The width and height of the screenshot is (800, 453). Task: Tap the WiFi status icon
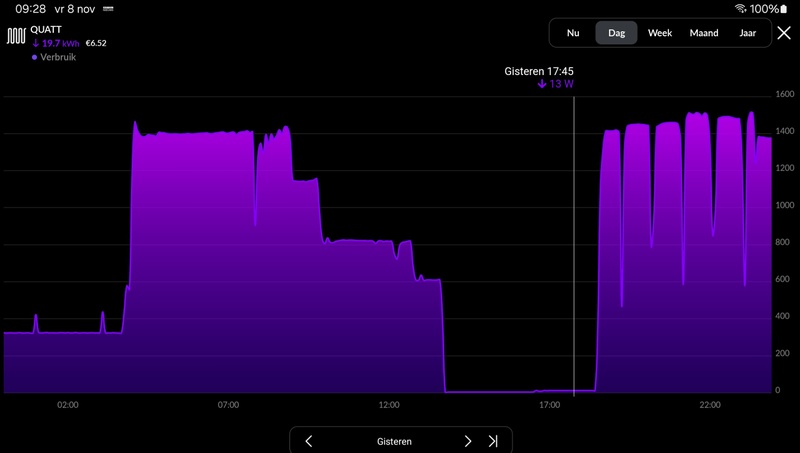click(740, 9)
